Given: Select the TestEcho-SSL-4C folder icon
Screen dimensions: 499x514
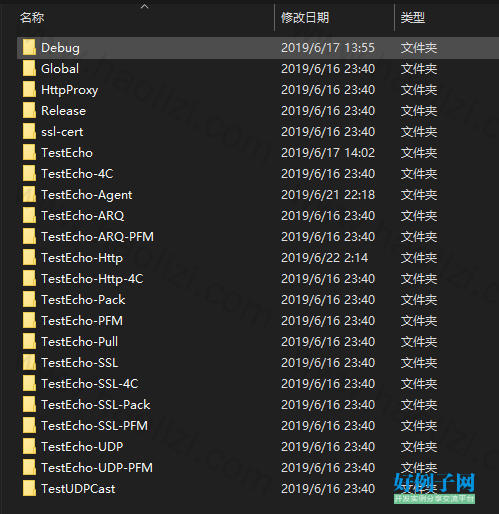Looking at the screenshot, I should click(x=29, y=384).
